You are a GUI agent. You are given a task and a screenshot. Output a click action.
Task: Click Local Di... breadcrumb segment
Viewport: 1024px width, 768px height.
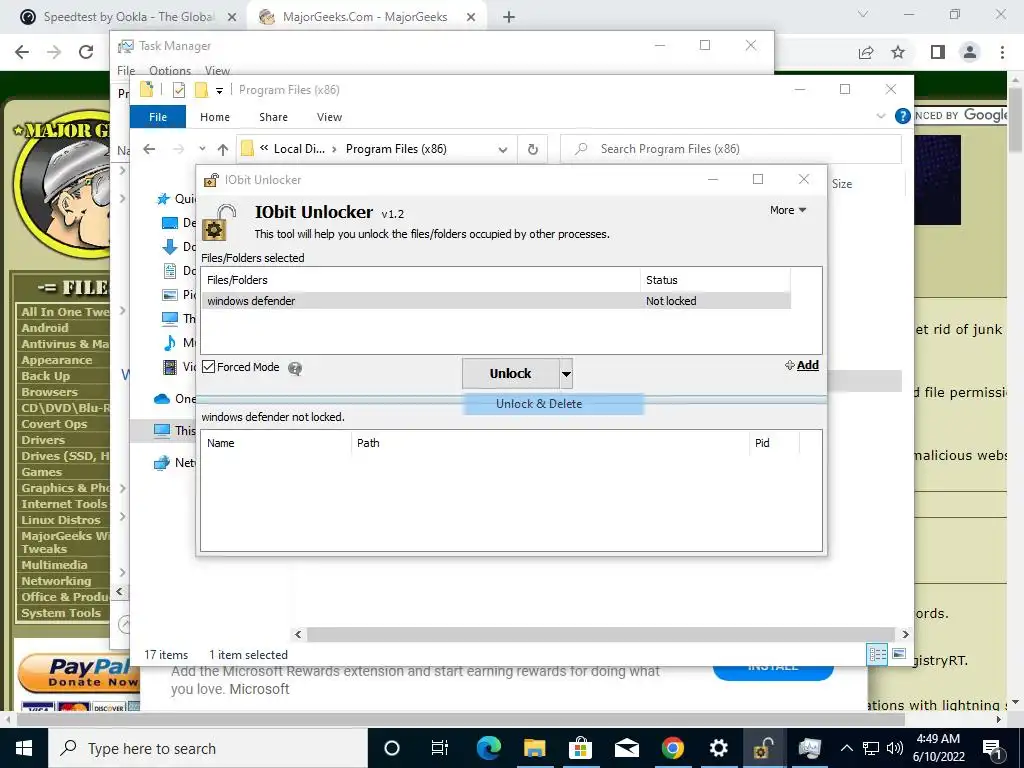[x=298, y=149]
